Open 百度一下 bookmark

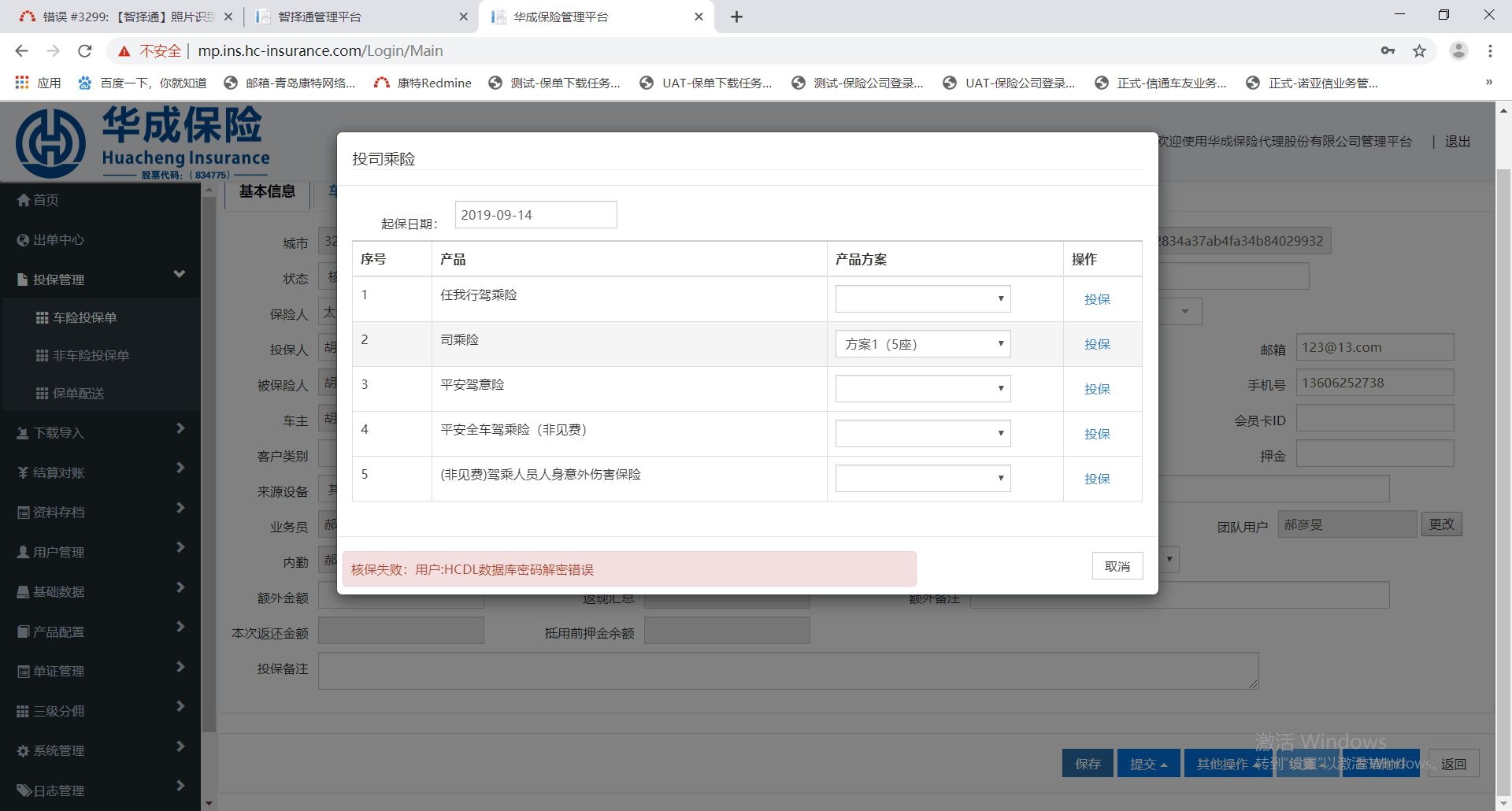tap(143, 83)
